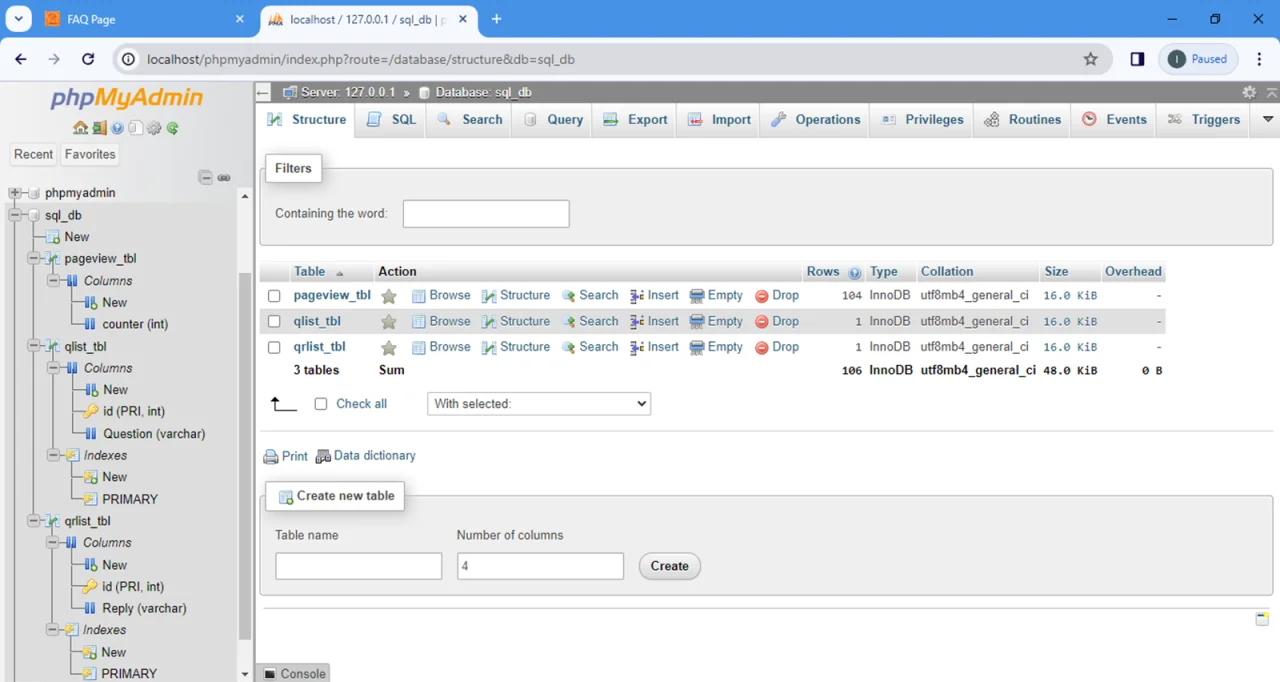This screenshot has height=682, width=1280.
Task: Switch to the SQL tab
Action: coord(392,119)
